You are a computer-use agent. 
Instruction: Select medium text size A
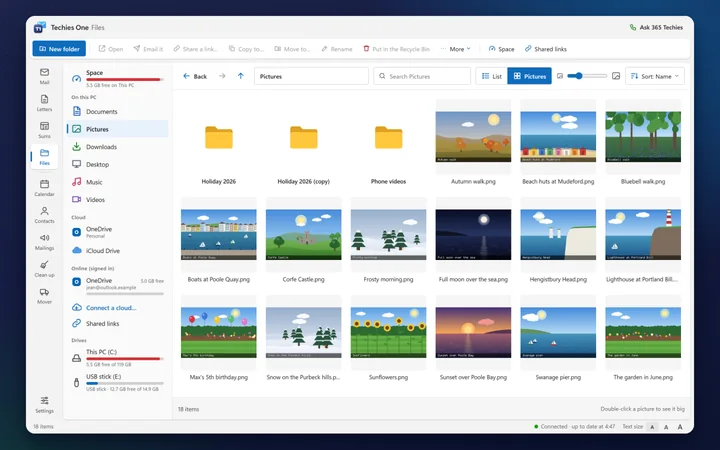(x=666, y=427)
